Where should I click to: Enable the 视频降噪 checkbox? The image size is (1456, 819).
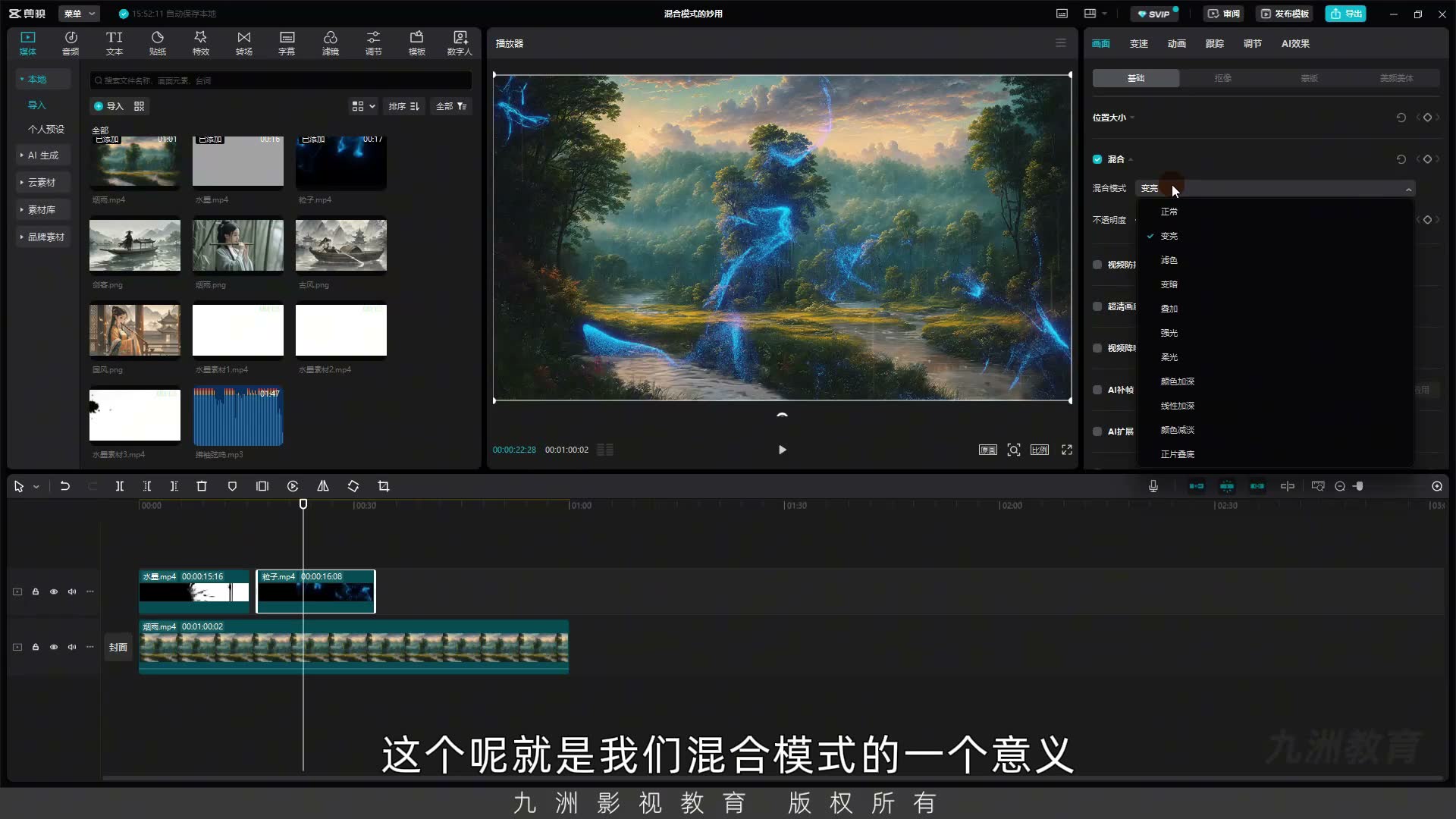1097,348
